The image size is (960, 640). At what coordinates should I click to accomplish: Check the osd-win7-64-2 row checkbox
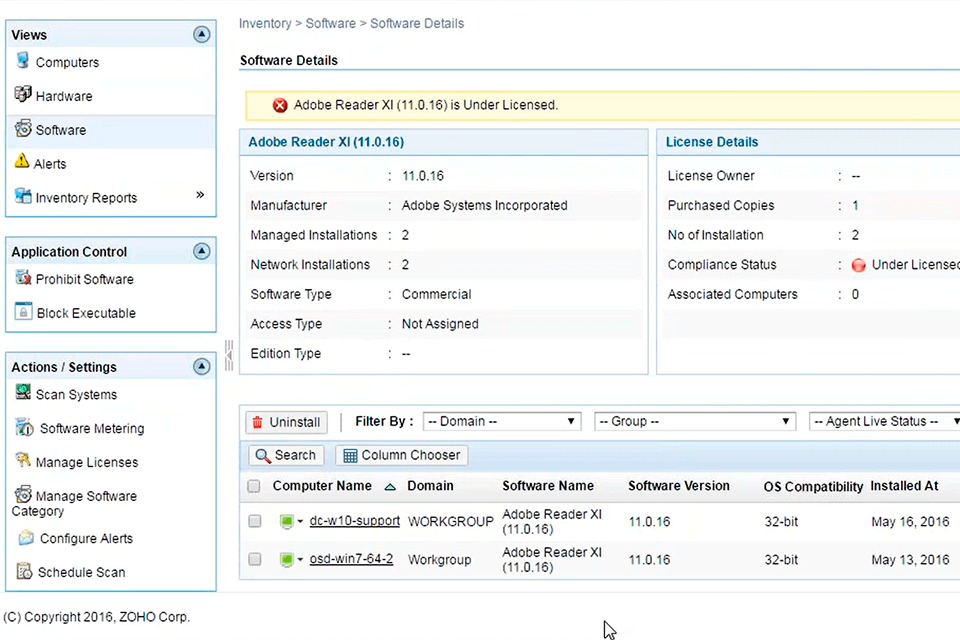click(253, 559)
